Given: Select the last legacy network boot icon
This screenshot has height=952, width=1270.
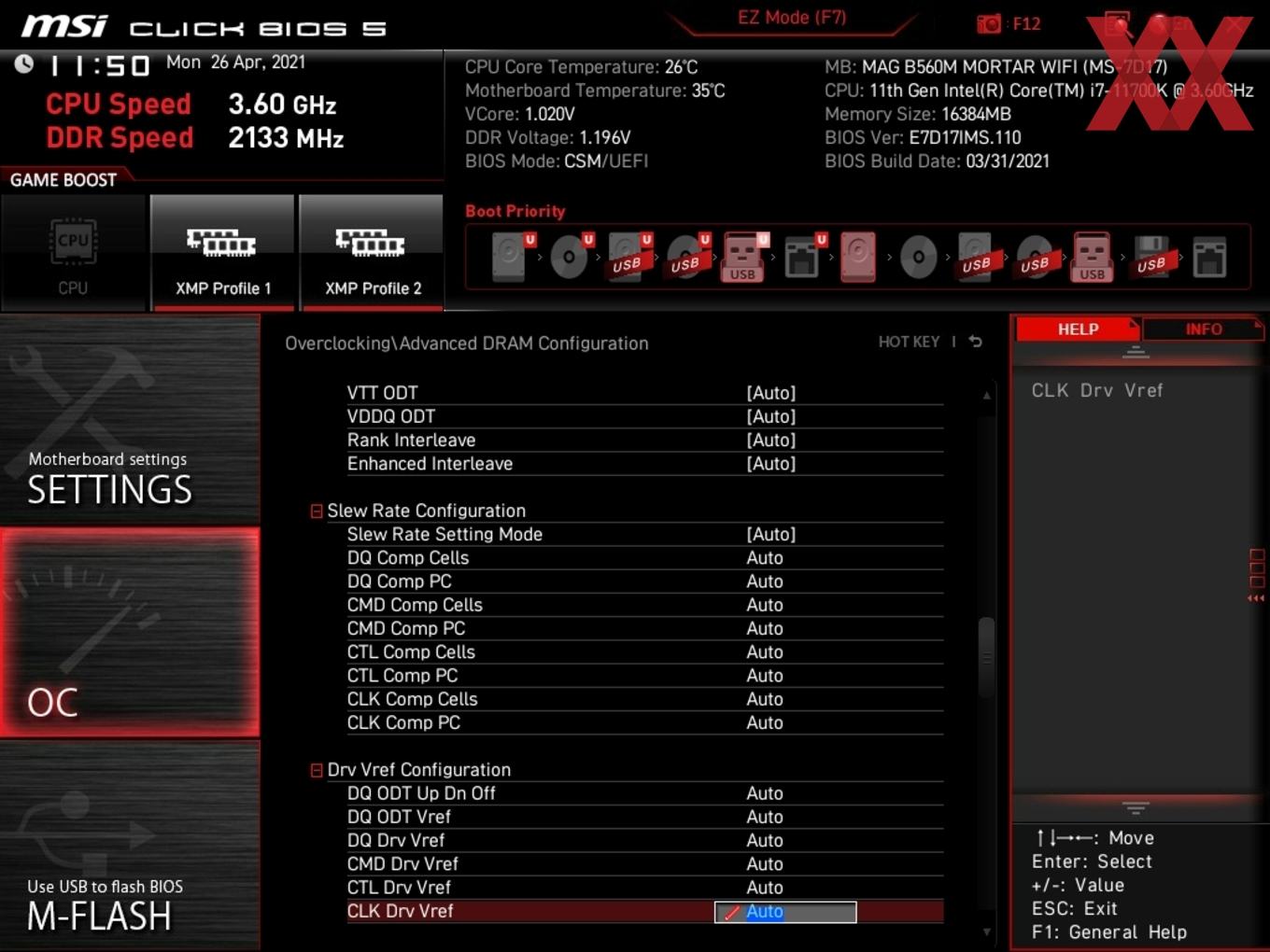Looking at the screenshot, I should 1209,257.
